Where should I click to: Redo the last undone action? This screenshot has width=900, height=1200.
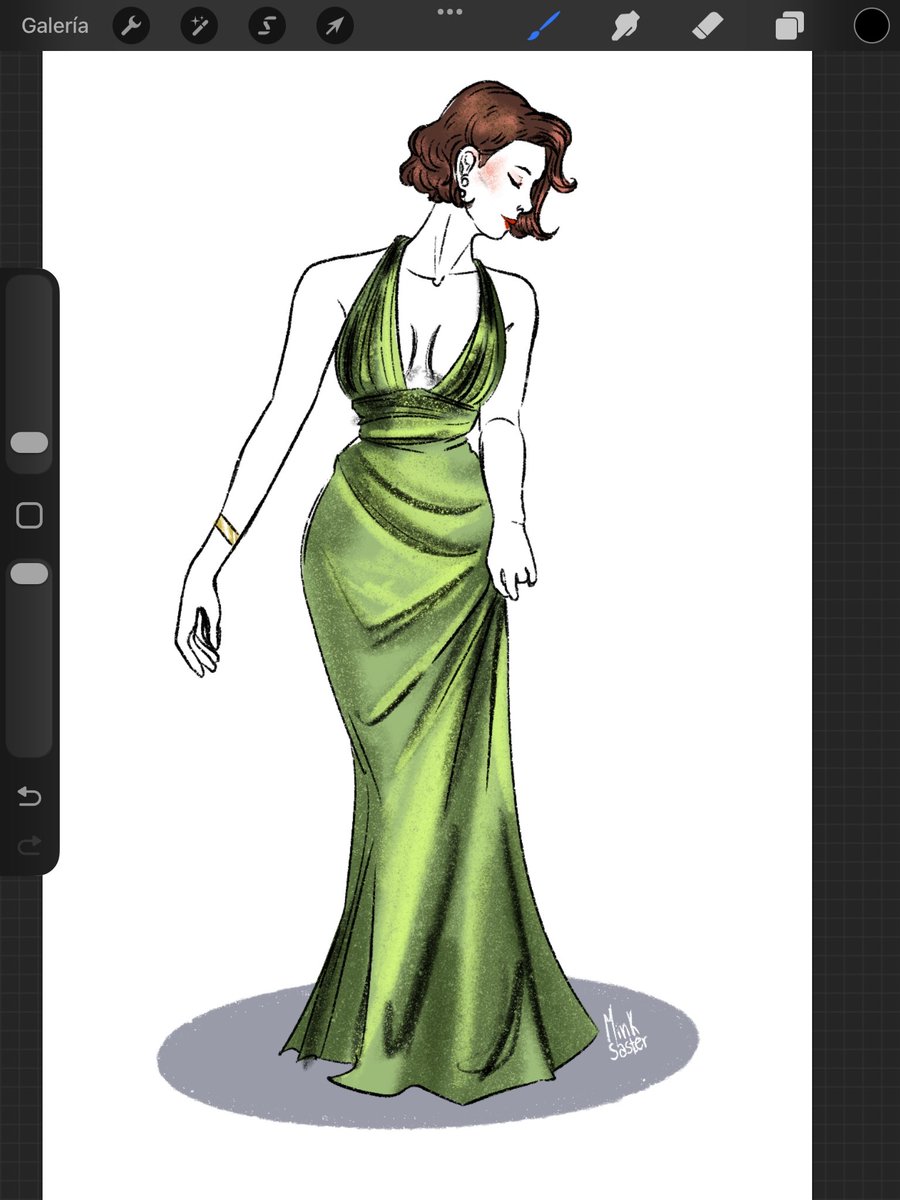point(29,846)
